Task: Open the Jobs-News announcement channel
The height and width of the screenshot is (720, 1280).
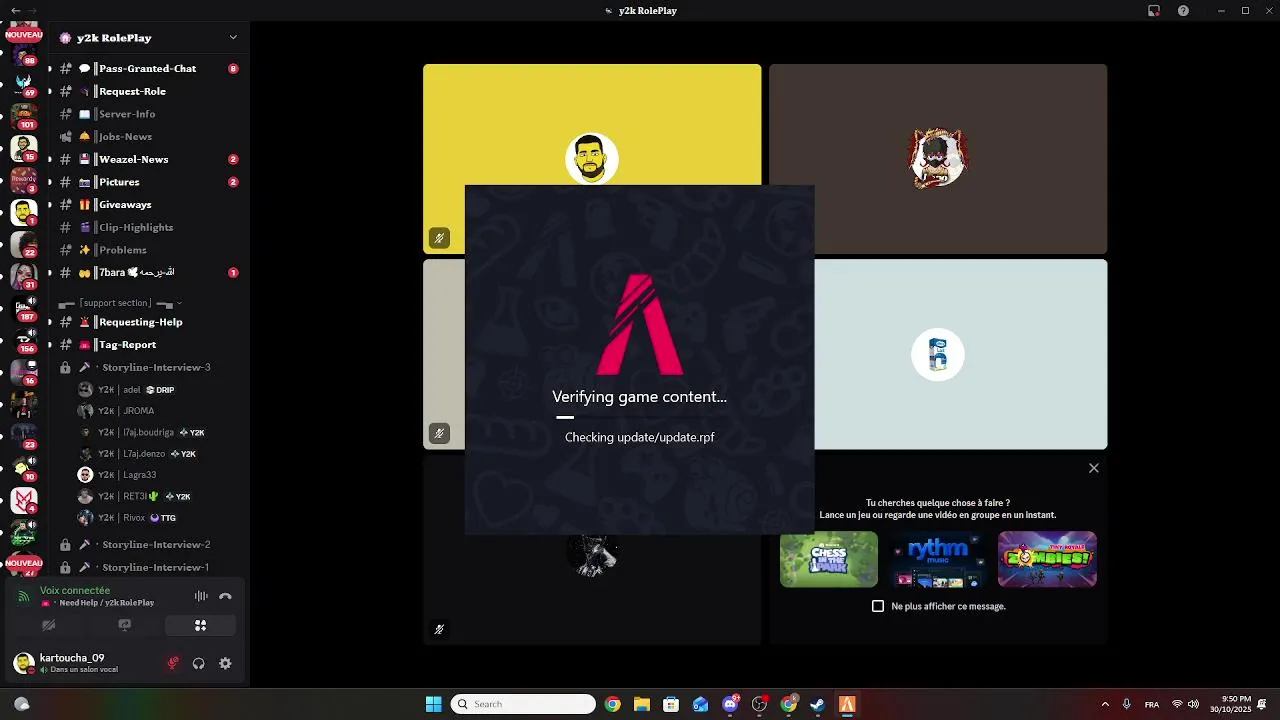Action: pyautogui.click(x=147, y=136)
